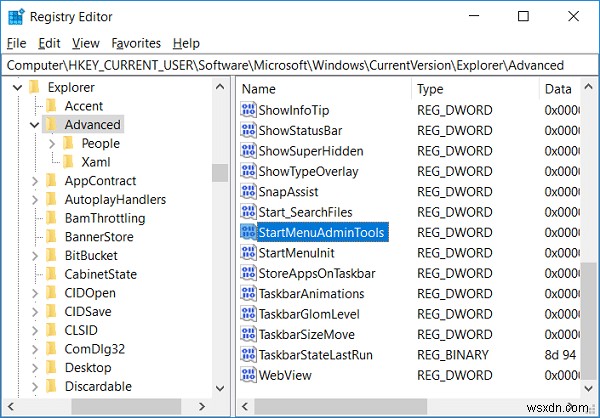Click the Xaml folder icon

pos(68,162)
